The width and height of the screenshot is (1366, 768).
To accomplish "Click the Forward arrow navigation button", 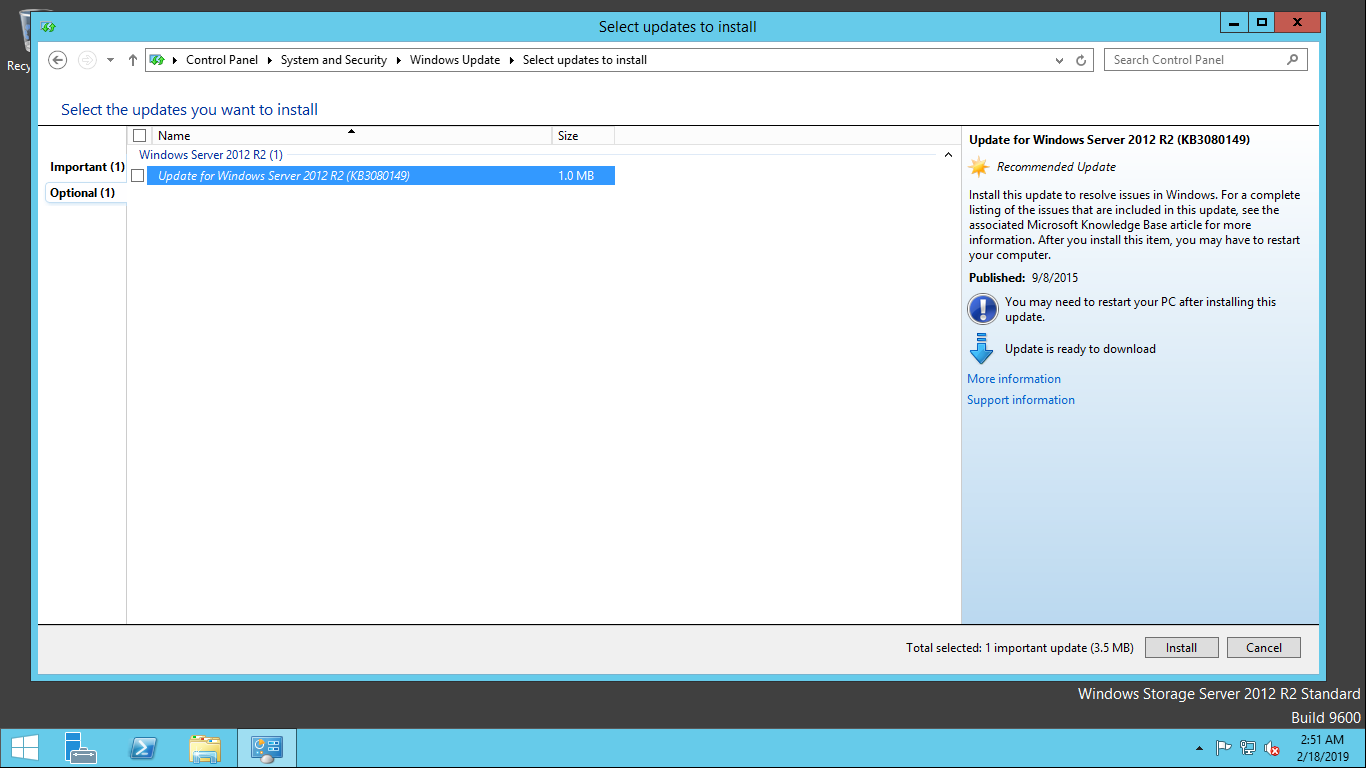I will (x=87, y=60).
